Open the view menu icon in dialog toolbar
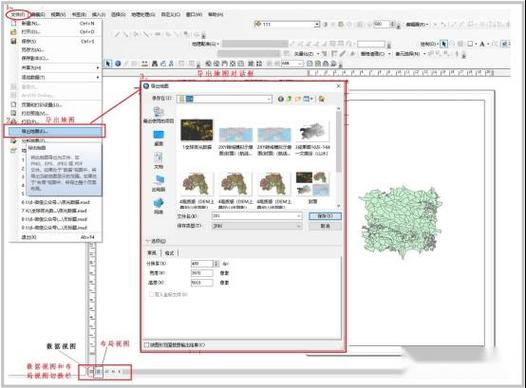The width and height of the screenshot is (526, 388). [308, 99]
